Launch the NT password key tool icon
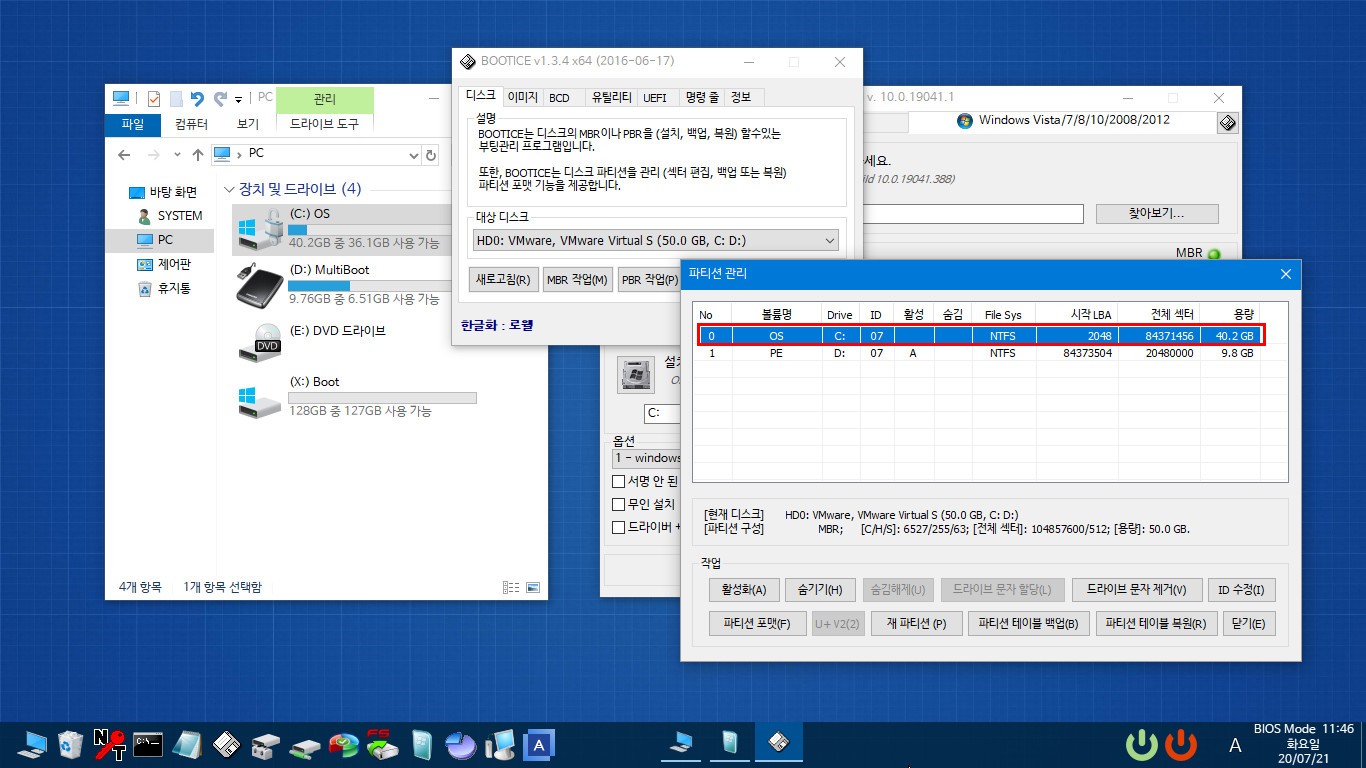Viewport: 1366px width, 768px height. click(x=109, y=744)
